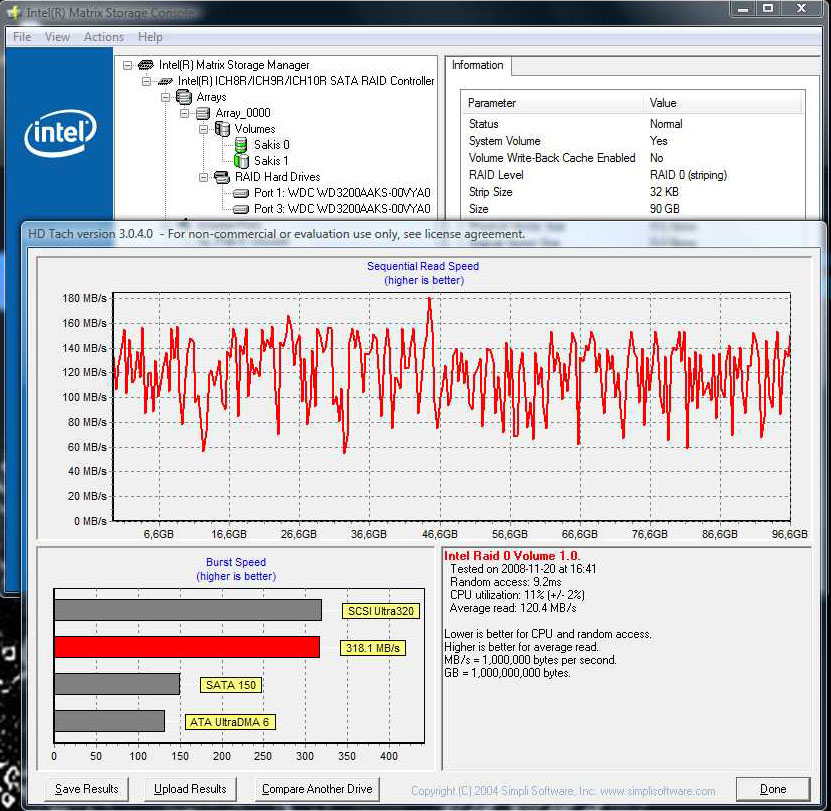This screenshot has width=831, height=811.
Task: Click the System Volume parameter row
Action: pos(505,141)
